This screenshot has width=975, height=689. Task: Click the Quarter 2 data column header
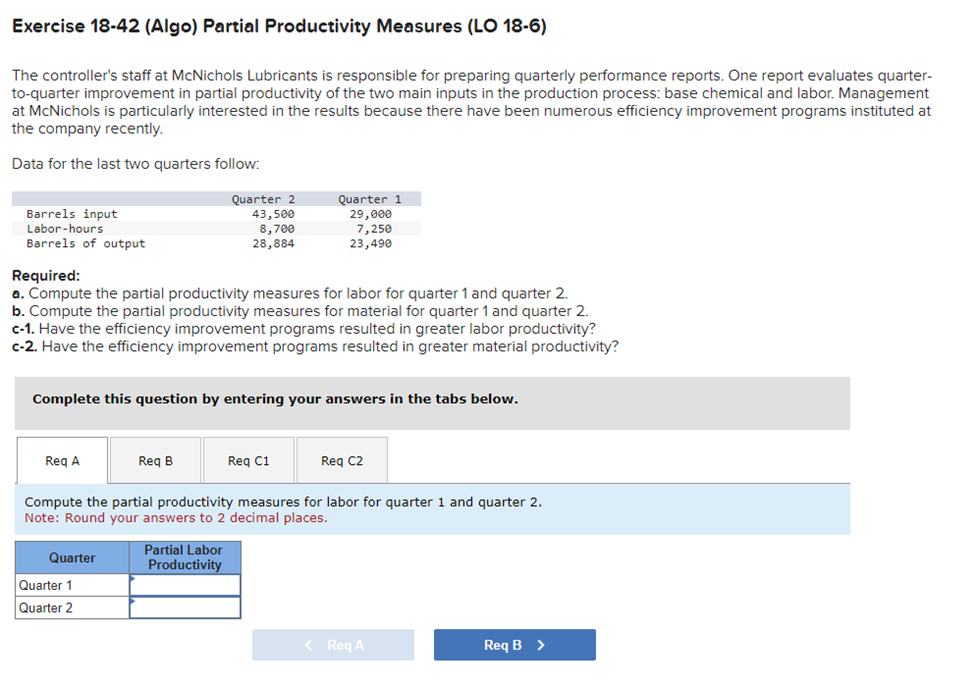263,199
